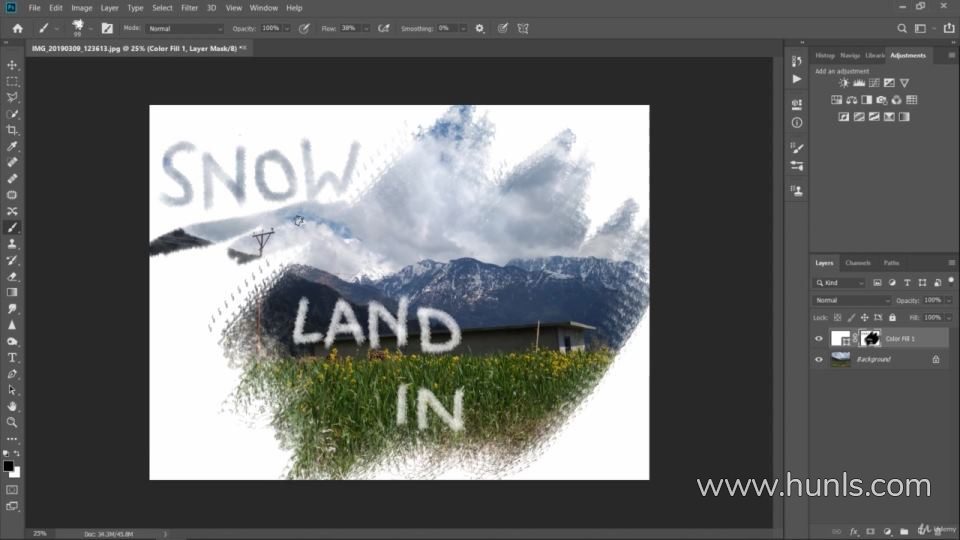Add a Curves adjustment
The image size is (960, 540).
874,83
